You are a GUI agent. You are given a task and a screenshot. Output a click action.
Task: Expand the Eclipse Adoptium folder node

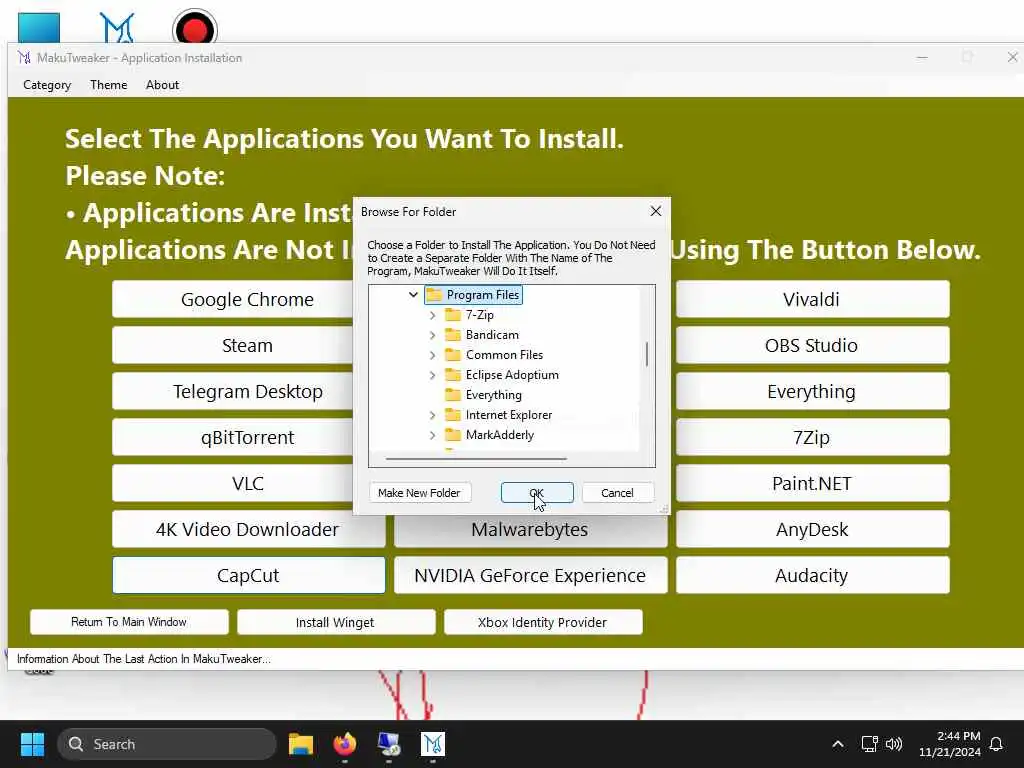(x=432, y=375)
